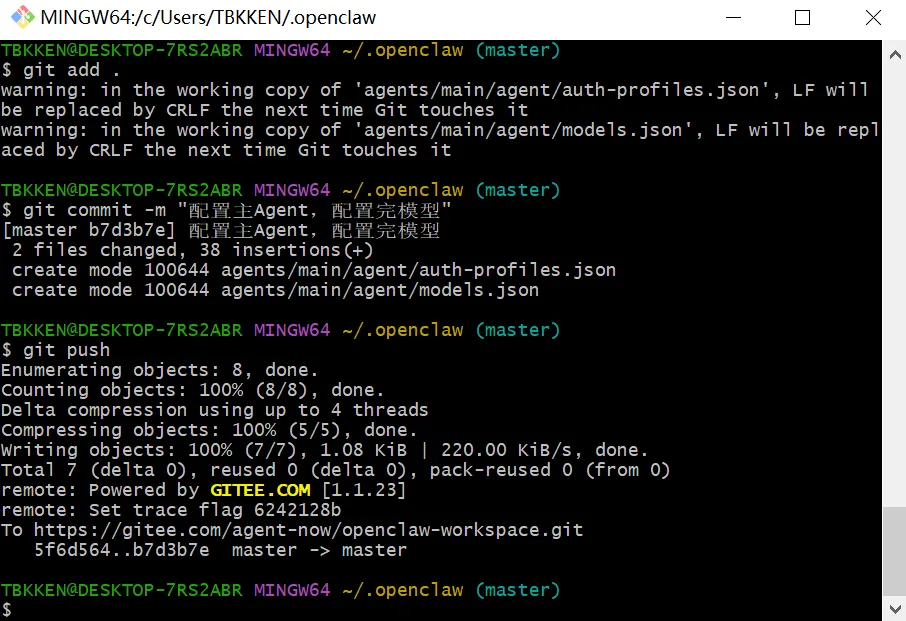The width and height of the screenshot is (906, 621).
Task: Click the '$ git push' command line
Action: pos(55,350)
